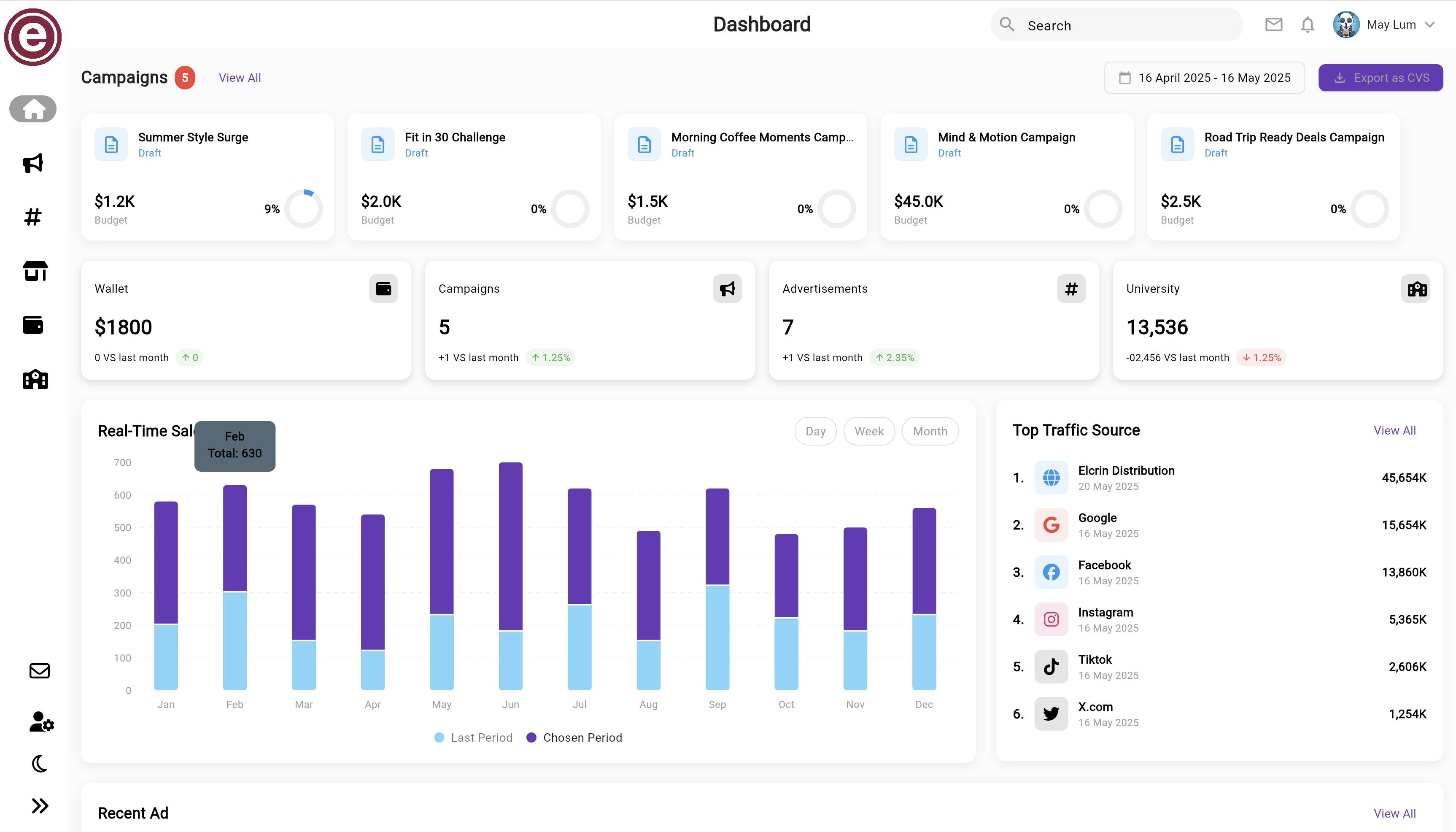1456x832 pixels.
Task: Click Export as CVS button
Action: [x=1380, y=77]
